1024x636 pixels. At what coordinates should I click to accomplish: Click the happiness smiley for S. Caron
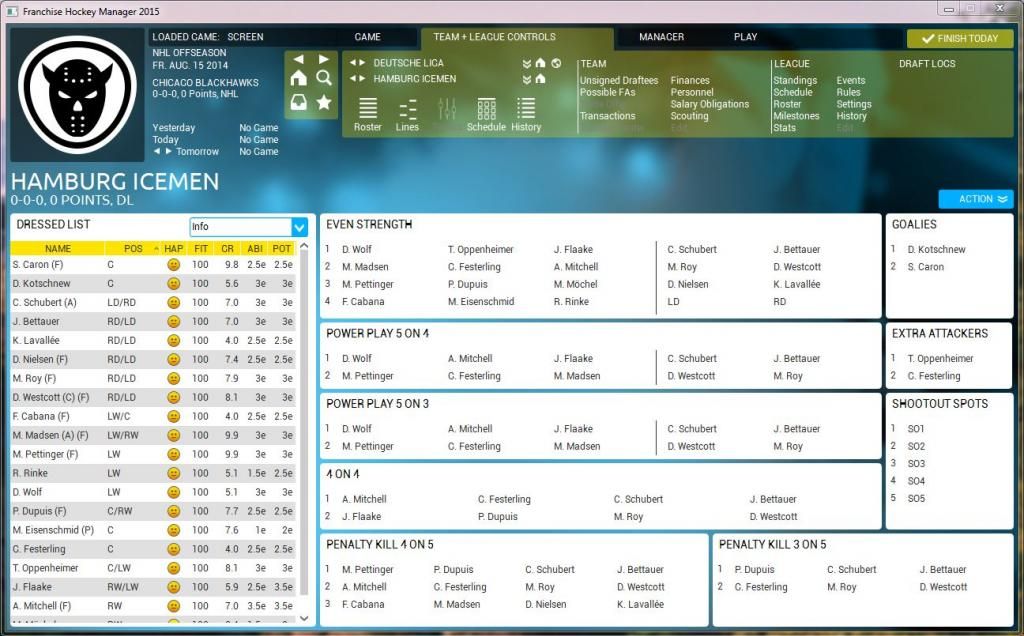click(x=173, y=264)
